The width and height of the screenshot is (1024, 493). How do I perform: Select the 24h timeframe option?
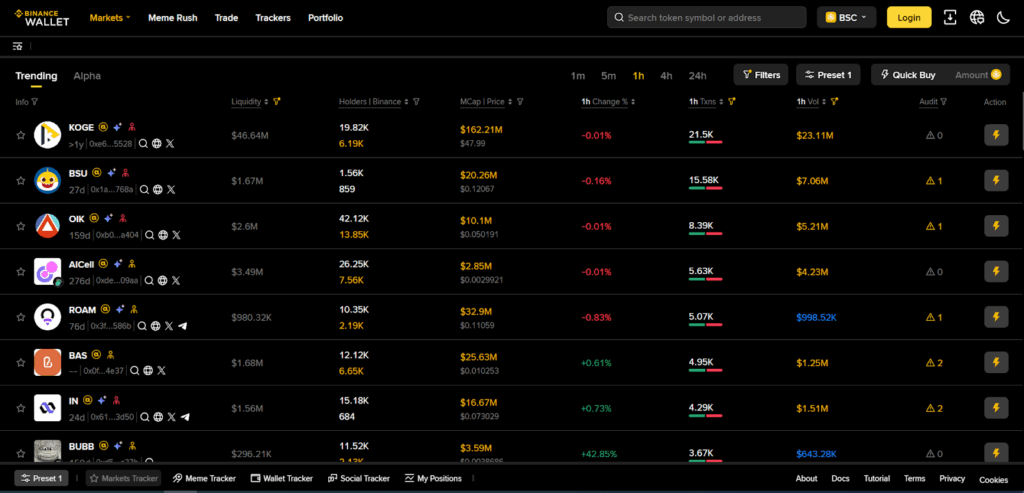tap(697, 76)
